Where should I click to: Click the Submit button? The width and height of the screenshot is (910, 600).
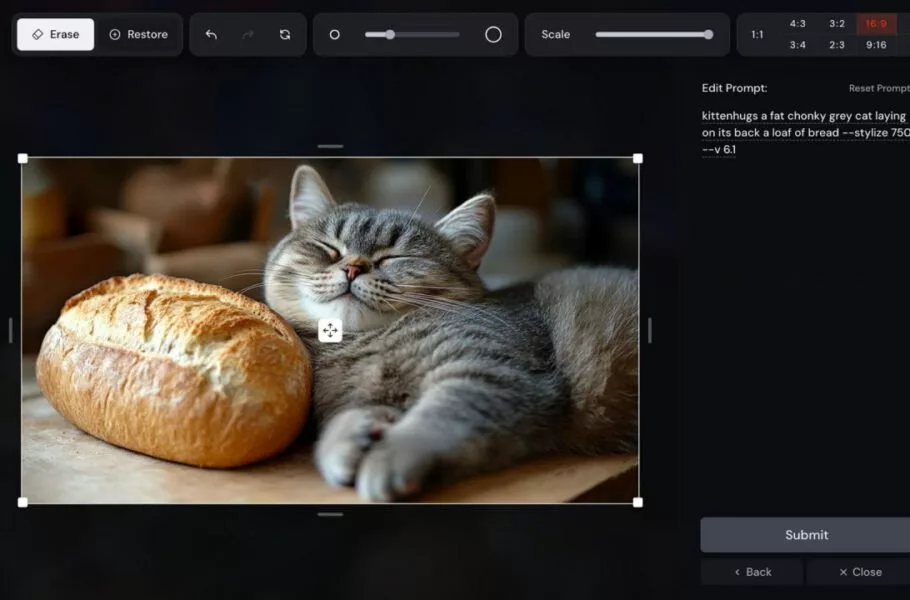(805, 535)
